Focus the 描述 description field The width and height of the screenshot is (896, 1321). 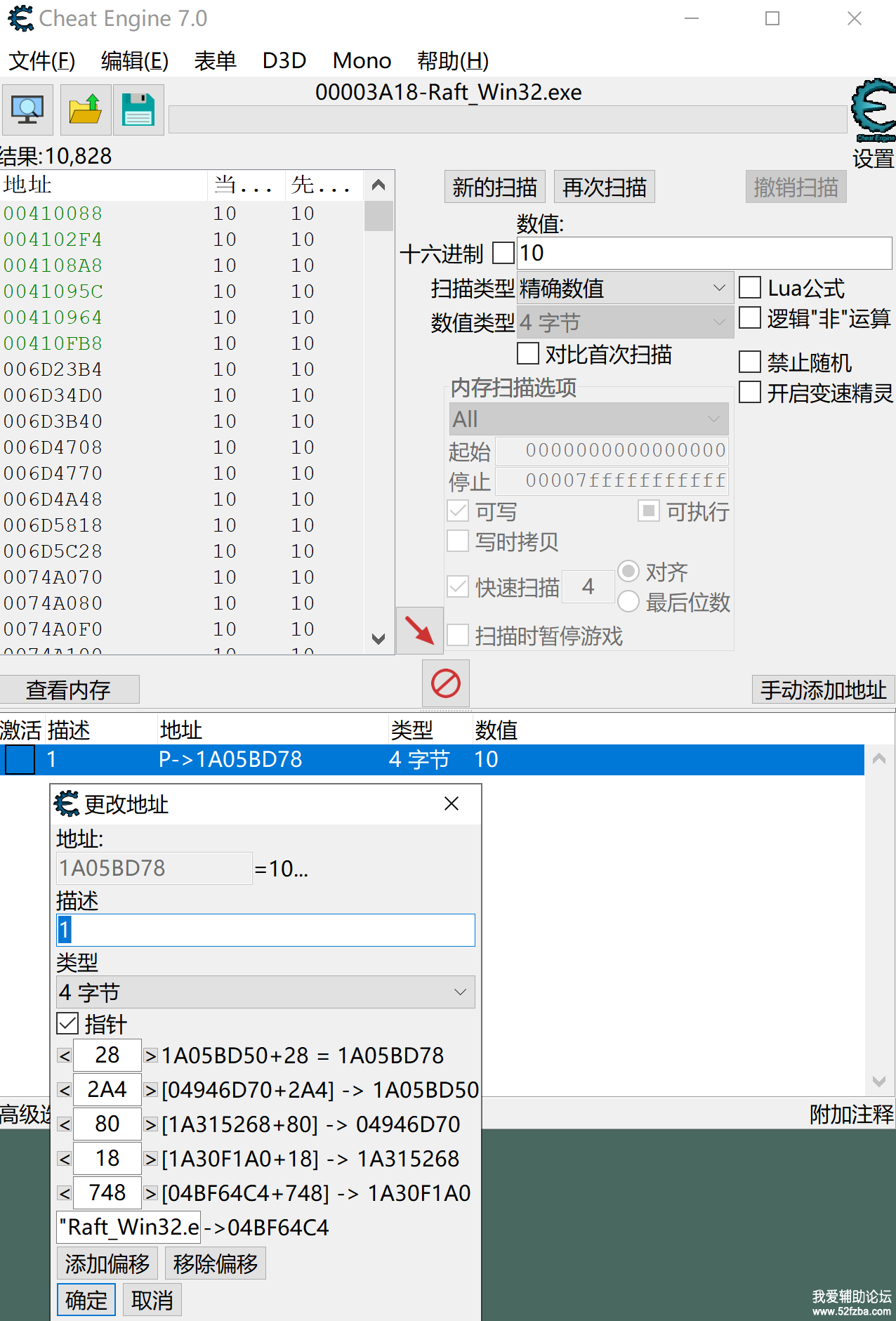pyautogui.click(x=265, y=930)
